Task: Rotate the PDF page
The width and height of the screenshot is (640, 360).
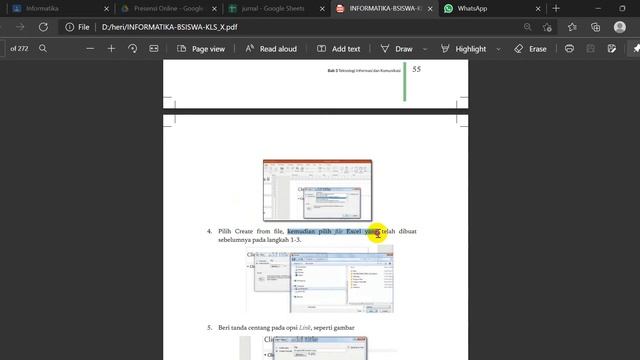Action: coord(132,49)
